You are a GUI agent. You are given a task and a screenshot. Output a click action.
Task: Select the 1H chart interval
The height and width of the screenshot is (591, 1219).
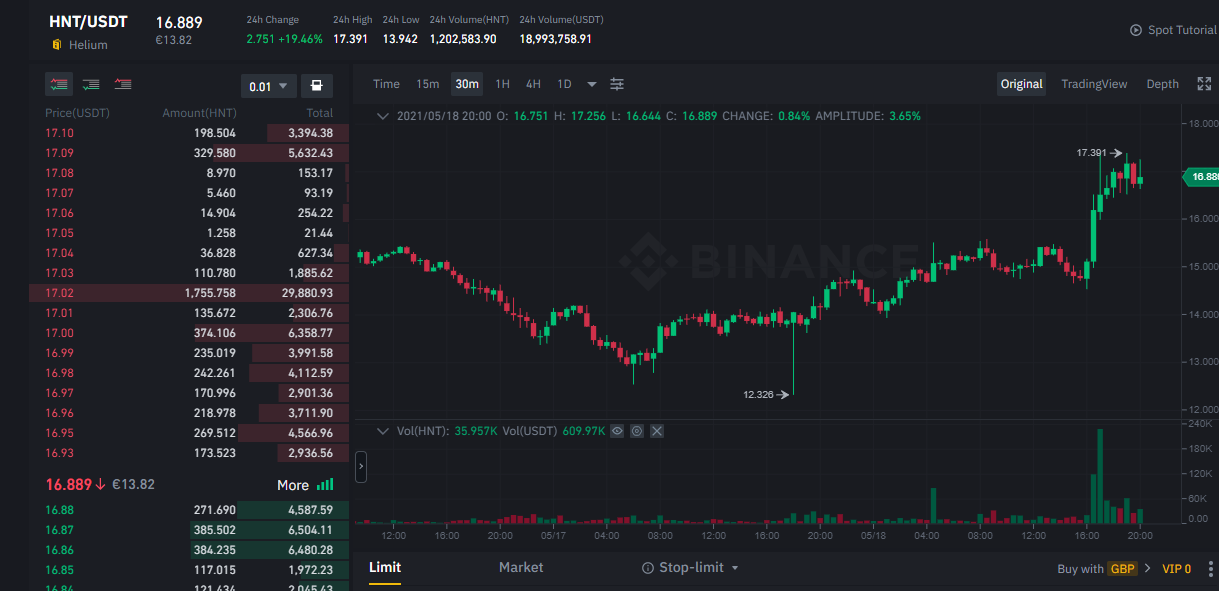coord(503,84)
